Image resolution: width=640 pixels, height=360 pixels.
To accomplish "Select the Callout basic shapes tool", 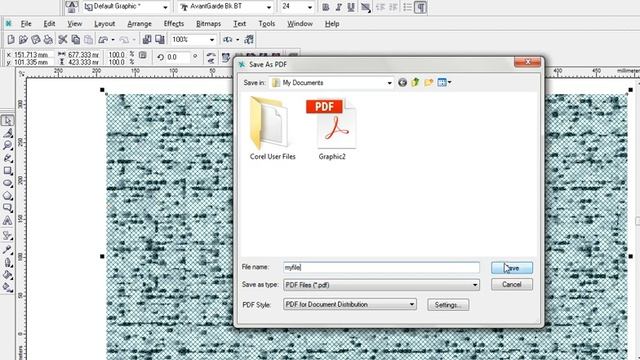I will (x=7, y=208).
